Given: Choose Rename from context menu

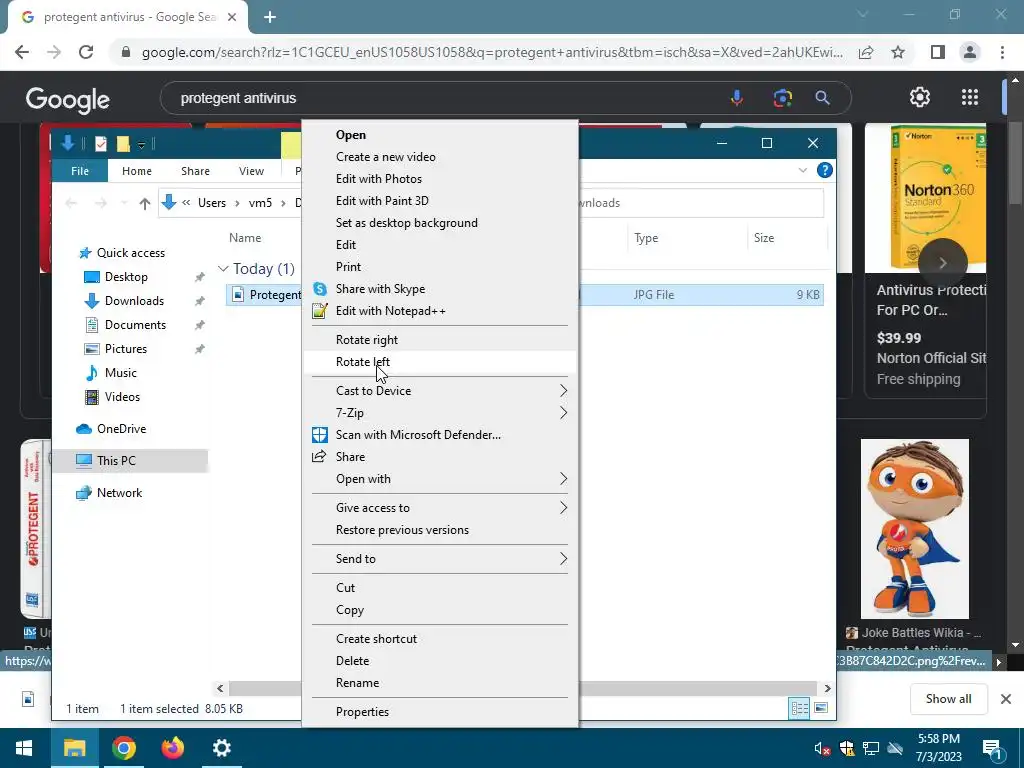Looking at the screenshot, I should point(440,683).
